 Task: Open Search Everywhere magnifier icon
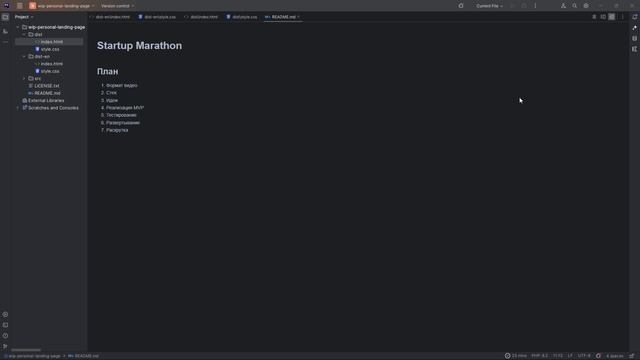tap(574, 6)
